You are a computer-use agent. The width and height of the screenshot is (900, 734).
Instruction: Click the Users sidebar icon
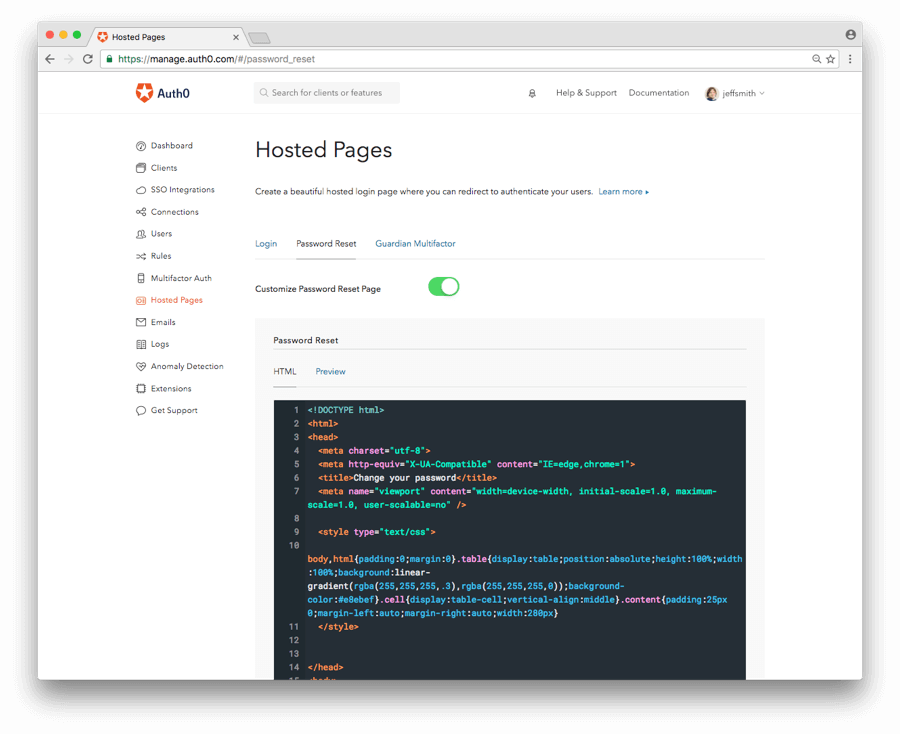[x=141, y=234]
